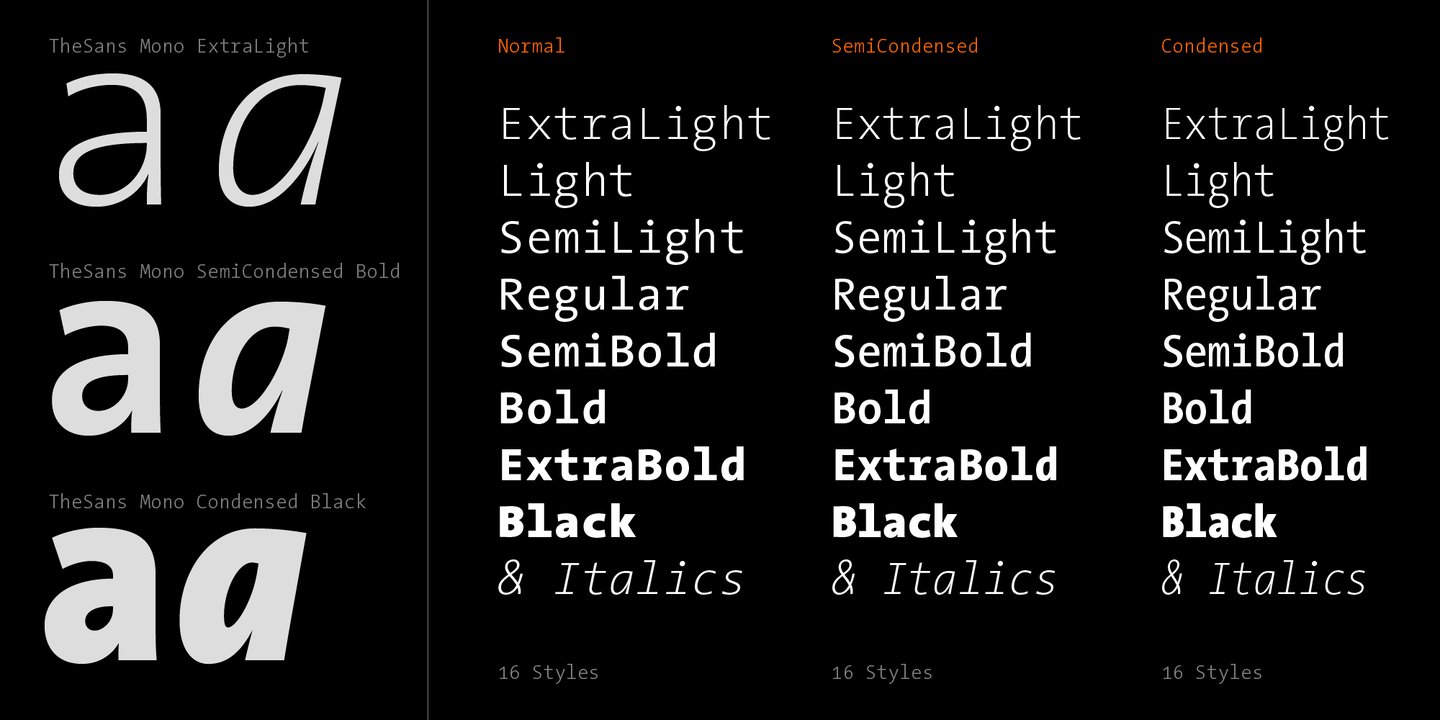This screenshot has width=1440, height=720.
Task: Click the upright Condensed Black 'a' glyph
Action: click(103, 598)
